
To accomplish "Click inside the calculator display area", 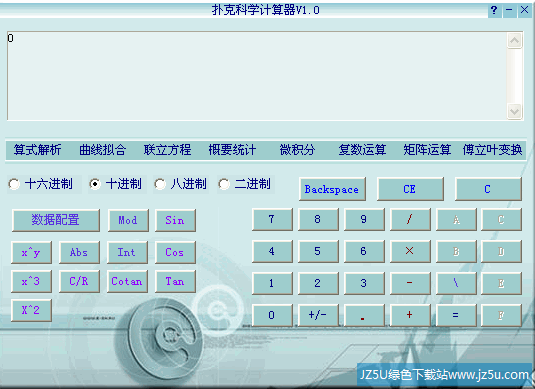I will pos(257,76).
